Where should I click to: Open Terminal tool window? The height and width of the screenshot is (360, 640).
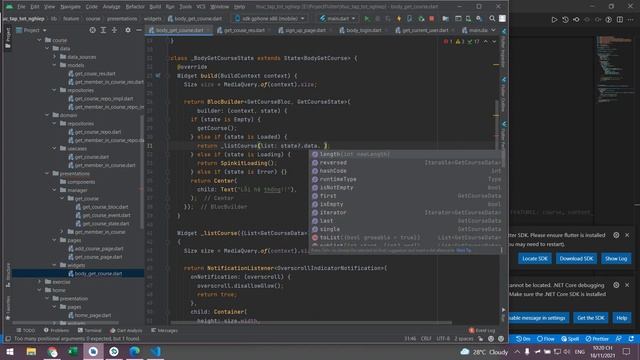[89, 330]
